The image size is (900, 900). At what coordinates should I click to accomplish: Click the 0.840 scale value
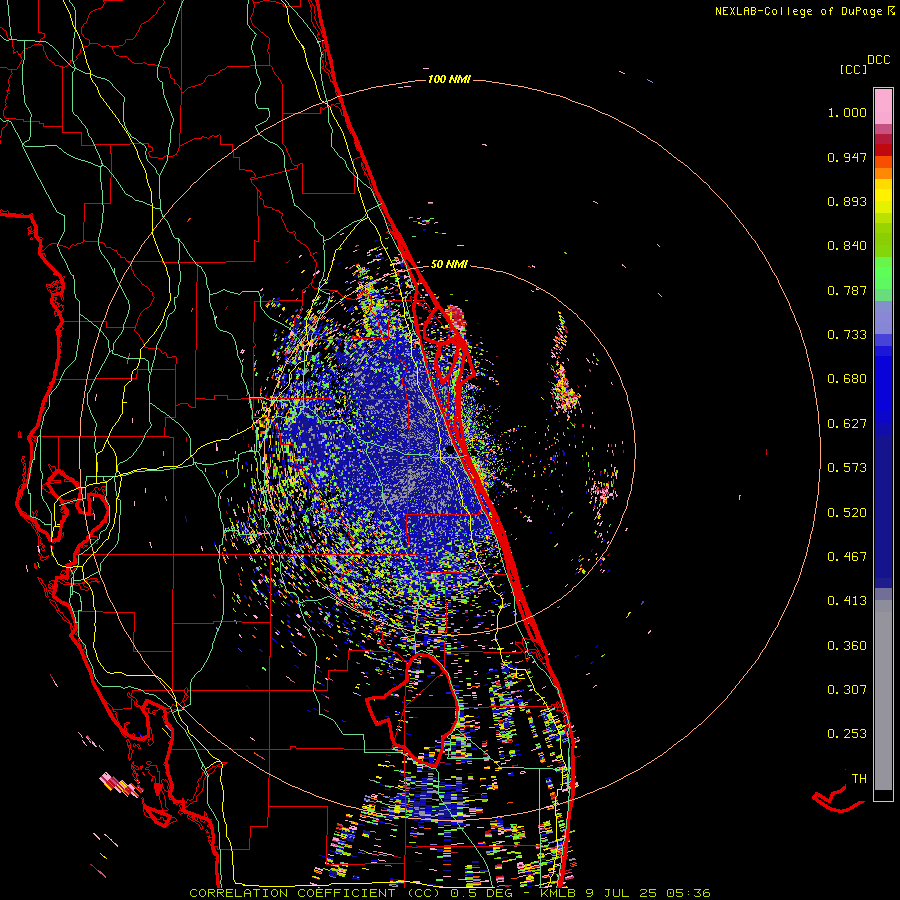pyautogui.click(x=847, y=246)
